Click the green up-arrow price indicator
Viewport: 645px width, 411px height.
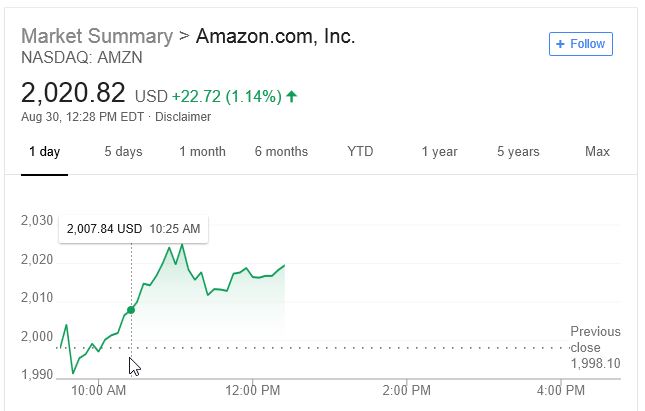coord(292,97)
